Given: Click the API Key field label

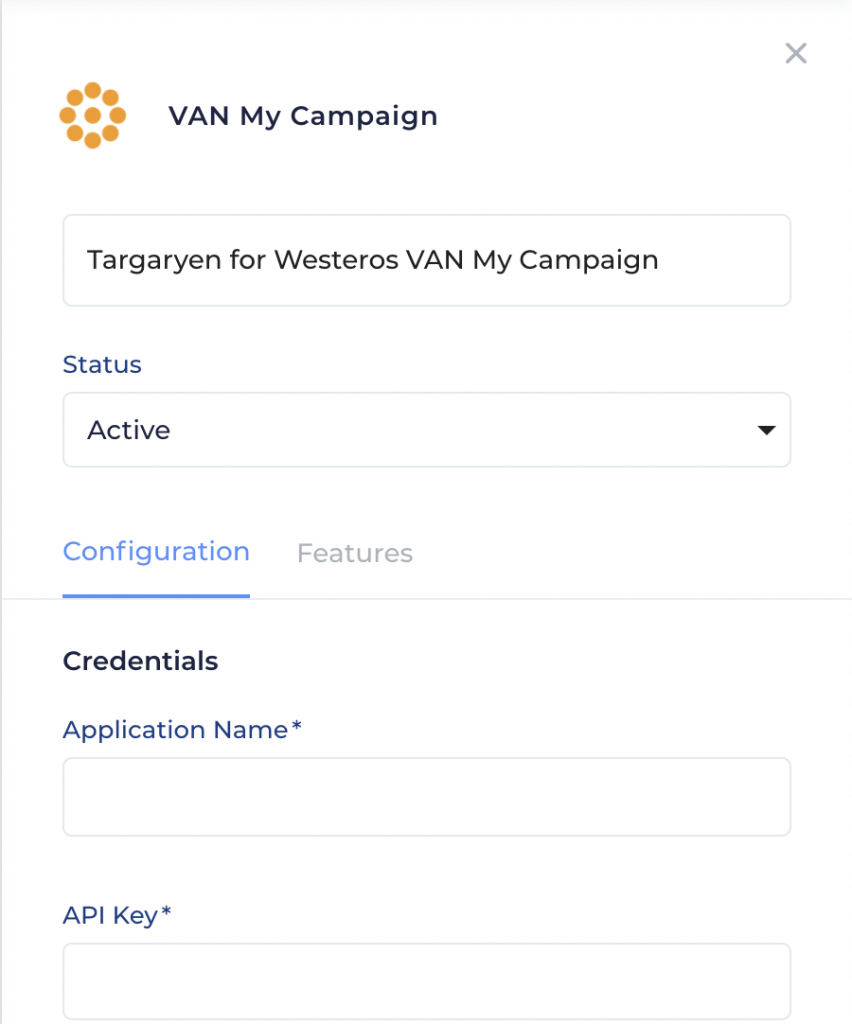Looking at the screenshot, I should (x=110, y=916).
